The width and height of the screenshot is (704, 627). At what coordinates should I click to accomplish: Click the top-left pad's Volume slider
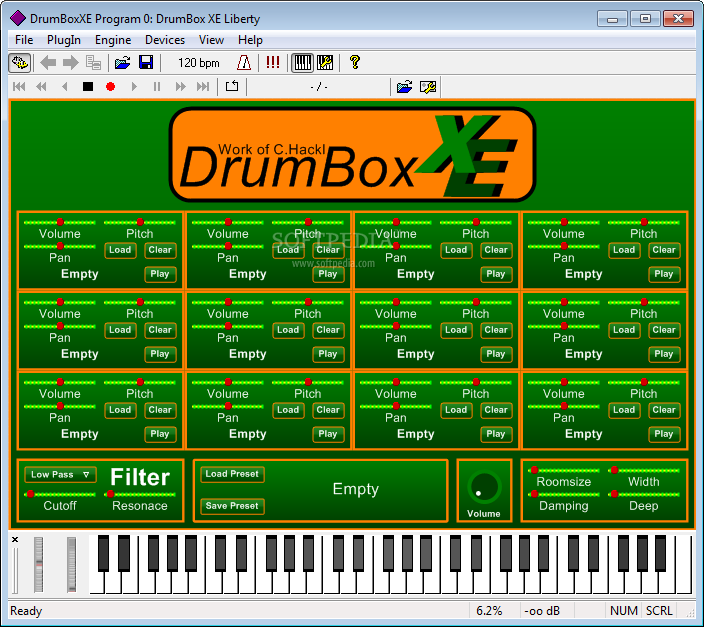(60, 222)
